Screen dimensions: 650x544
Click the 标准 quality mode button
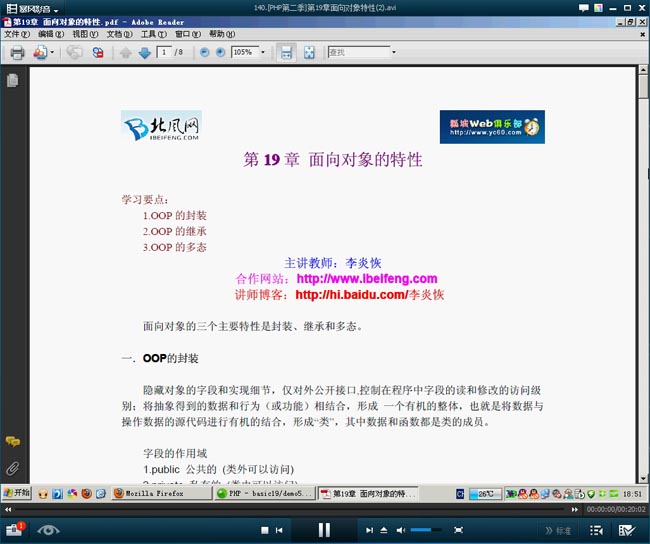(x=558, y=530)
